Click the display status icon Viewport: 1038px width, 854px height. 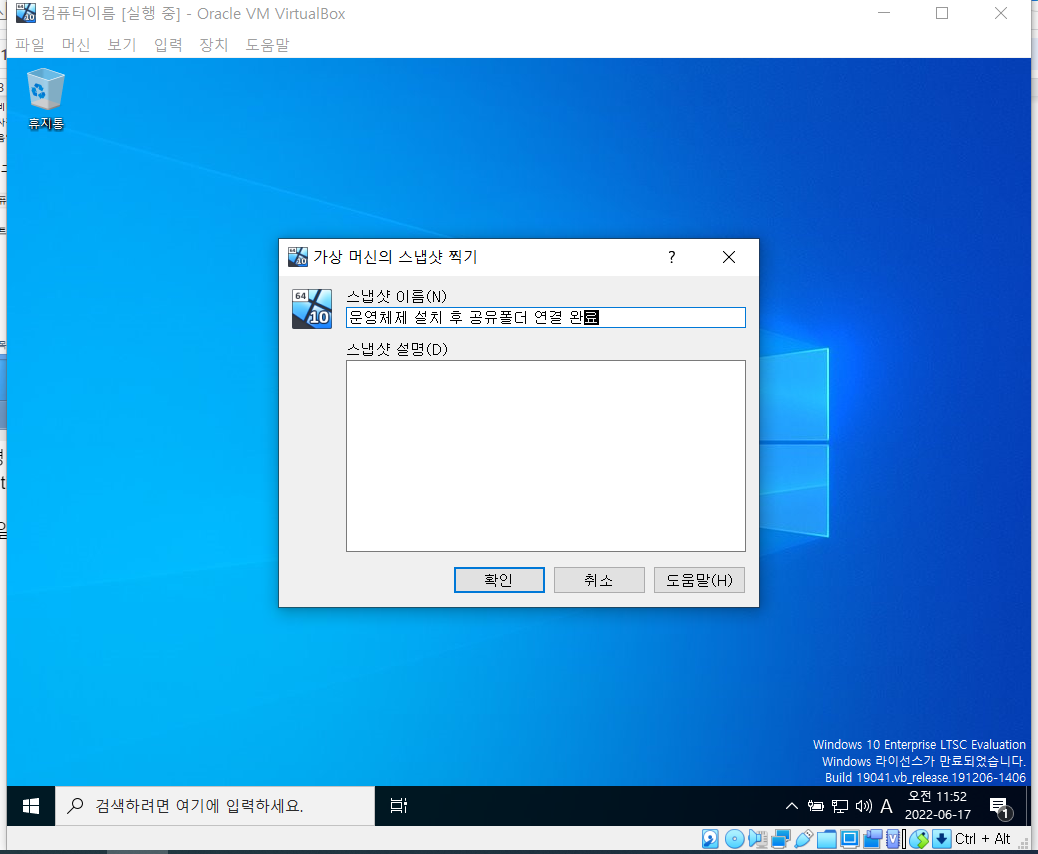click(x=849, y=839)
